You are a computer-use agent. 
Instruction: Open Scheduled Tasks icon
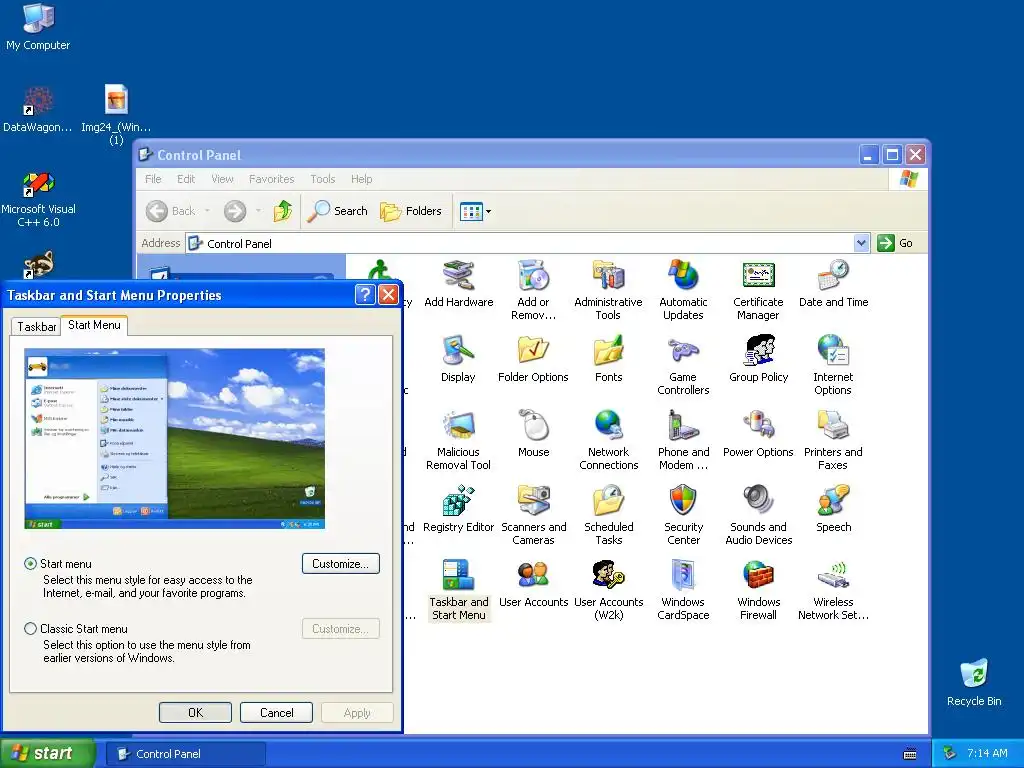(608, 515)
